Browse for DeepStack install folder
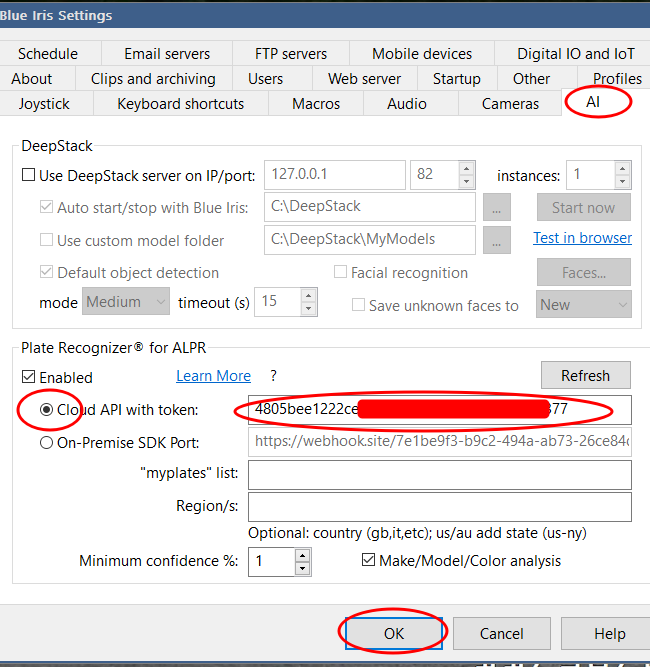Viewport: 650px width, 667px height. [496, 207]
